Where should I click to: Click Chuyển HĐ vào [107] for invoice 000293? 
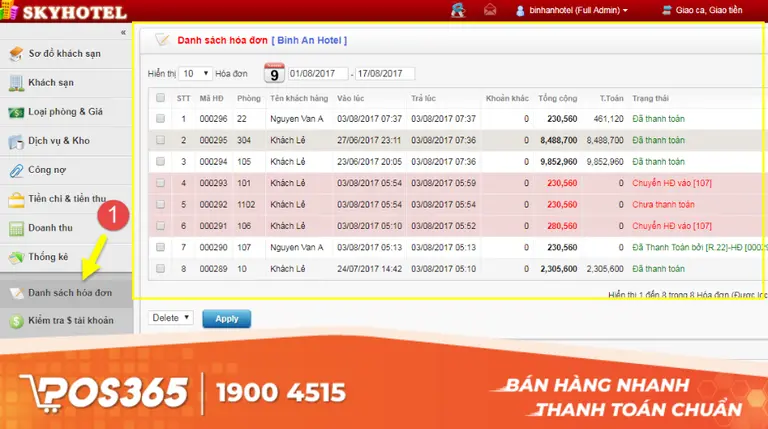[672, 183]
